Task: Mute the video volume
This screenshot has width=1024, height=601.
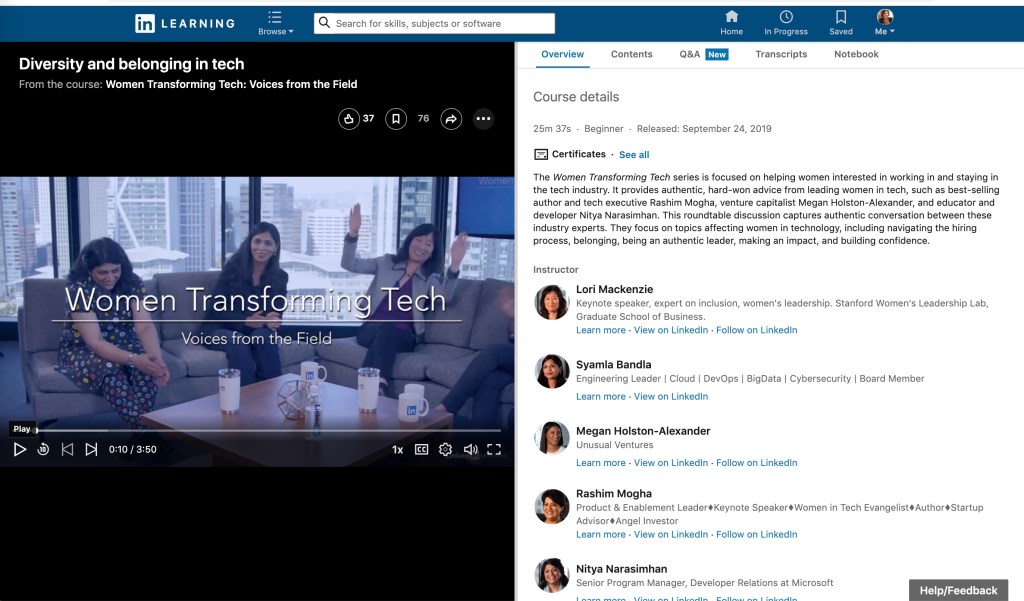Action: [x=470, y=450]
